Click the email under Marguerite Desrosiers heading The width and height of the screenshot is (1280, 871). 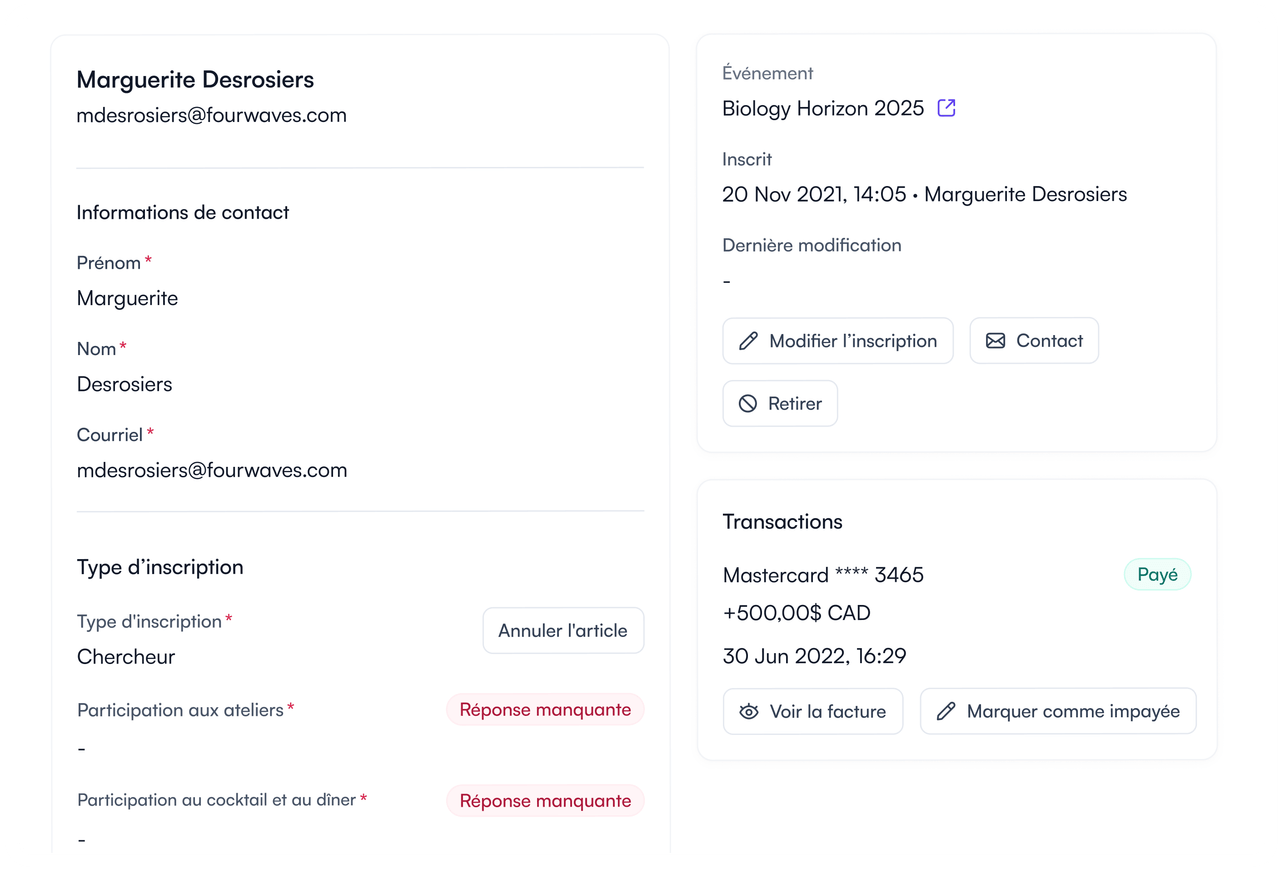(212, 115)
